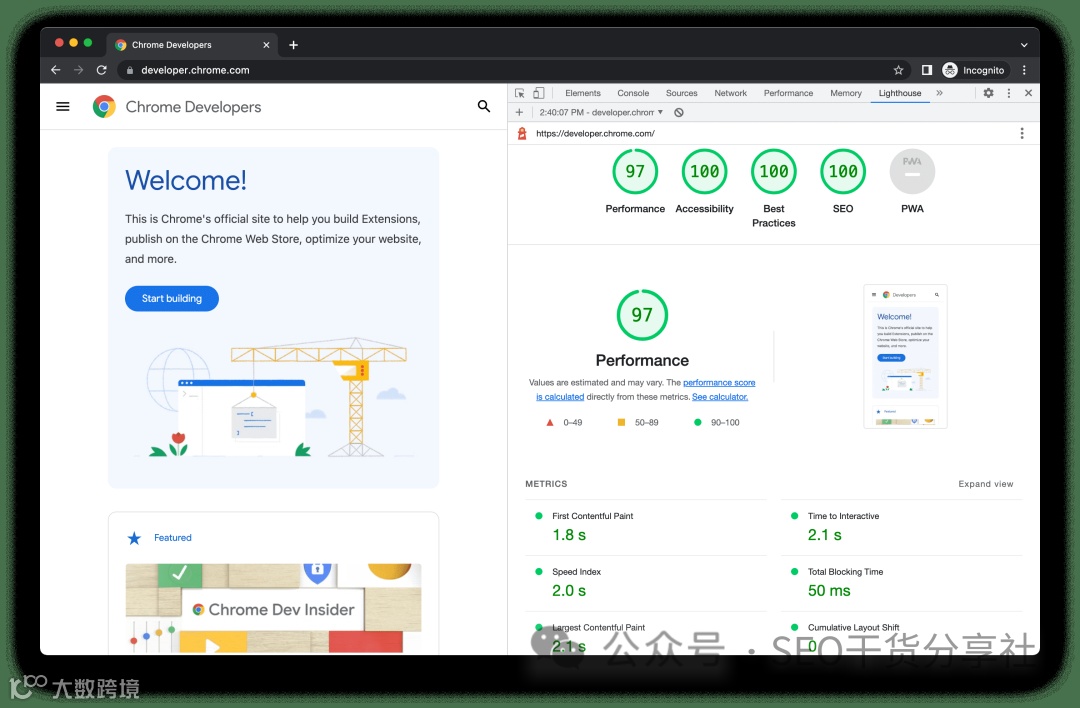Click the 0–49 red legend entry
This screenshot has height=708, width=1080.
564,422
